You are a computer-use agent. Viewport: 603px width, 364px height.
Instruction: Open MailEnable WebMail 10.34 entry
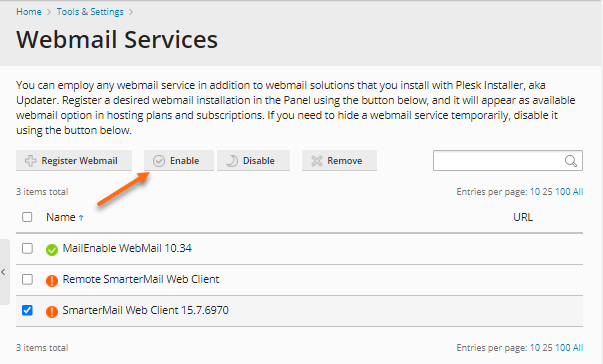coord(127,248)
